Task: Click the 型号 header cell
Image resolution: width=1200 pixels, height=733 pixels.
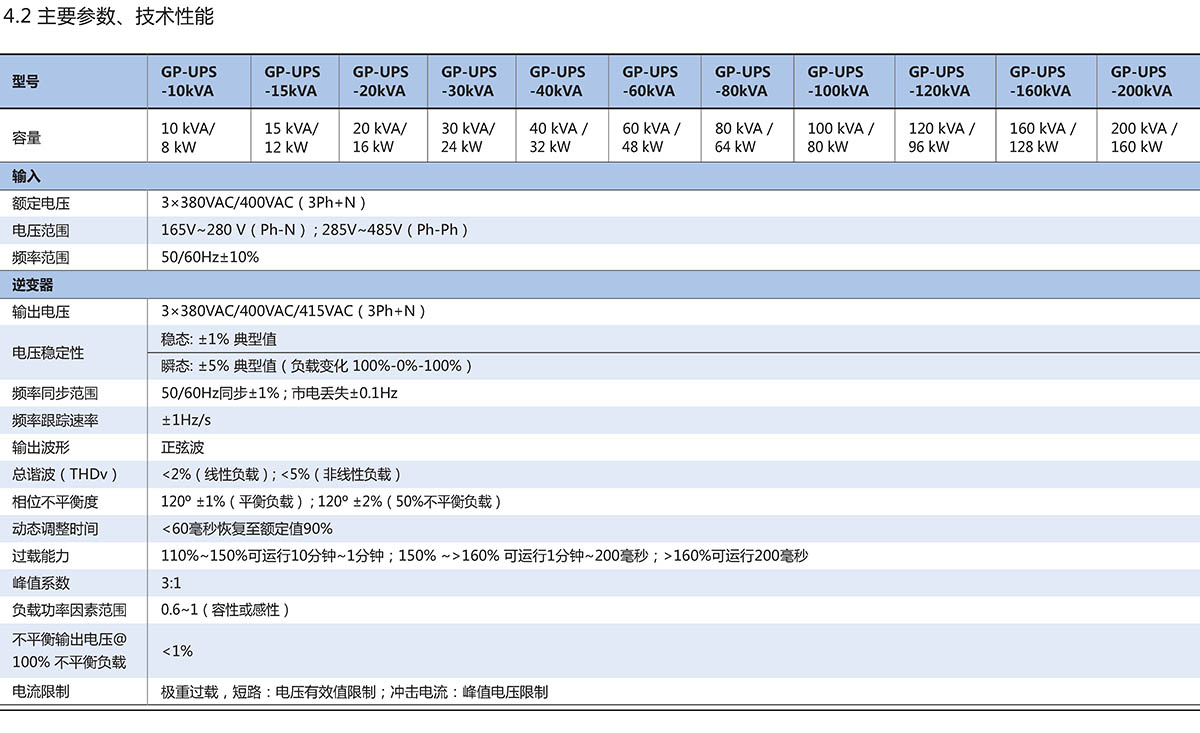Action: (x=26, y=82)
